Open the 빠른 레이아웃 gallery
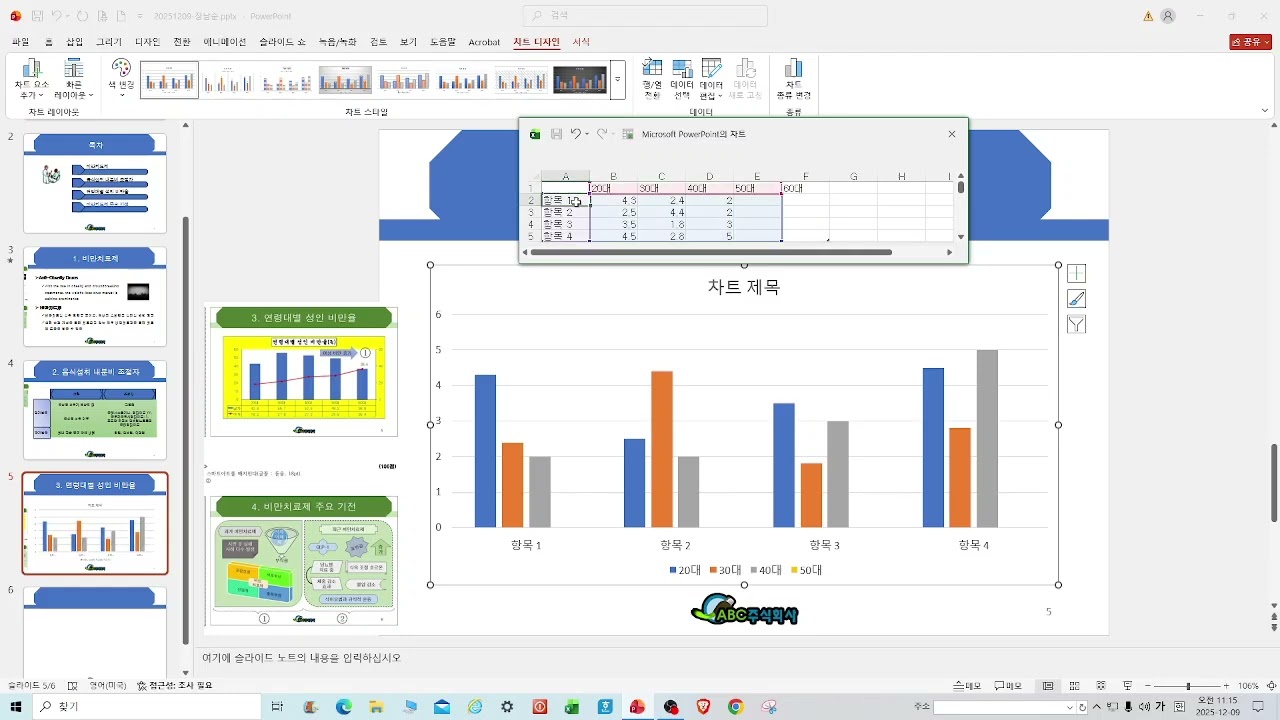The width and height of the screenshot is (1280, 720). 74,79
